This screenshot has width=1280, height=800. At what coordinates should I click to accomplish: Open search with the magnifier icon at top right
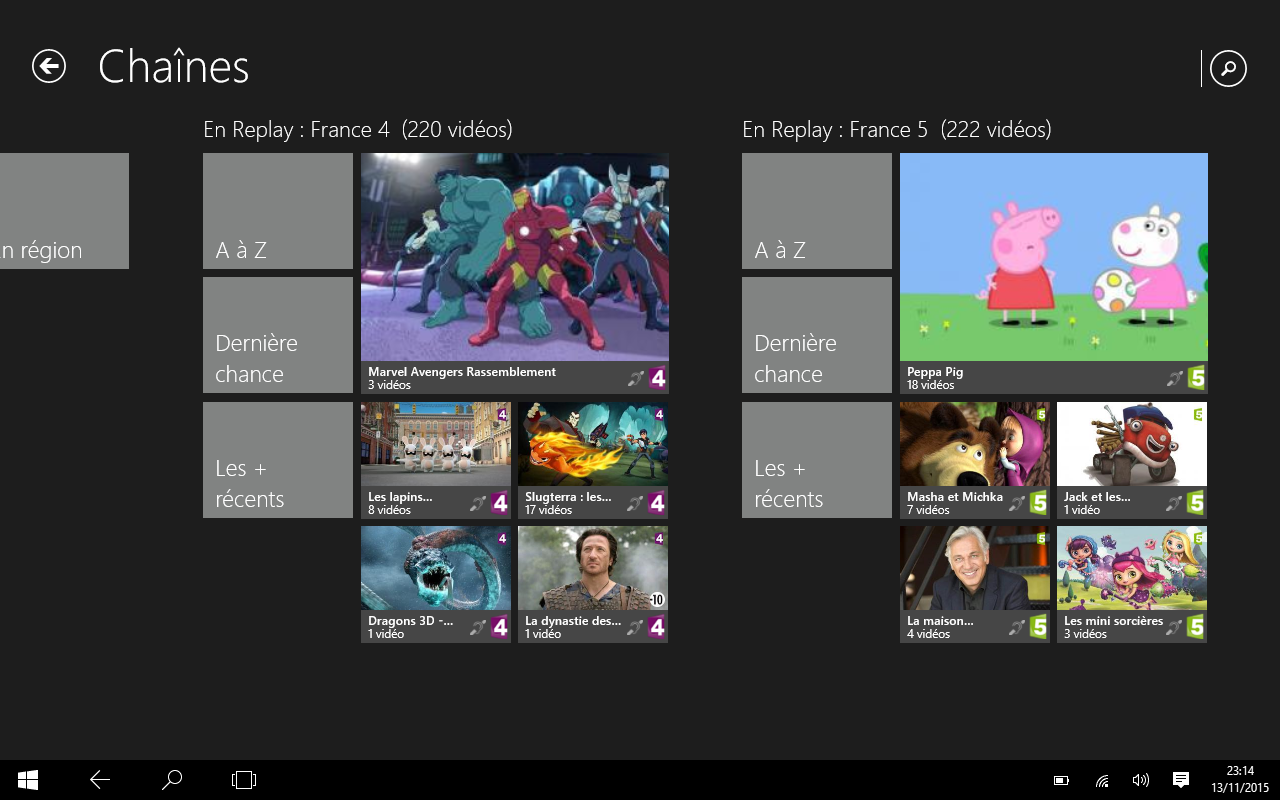[x=1228, y=69]
